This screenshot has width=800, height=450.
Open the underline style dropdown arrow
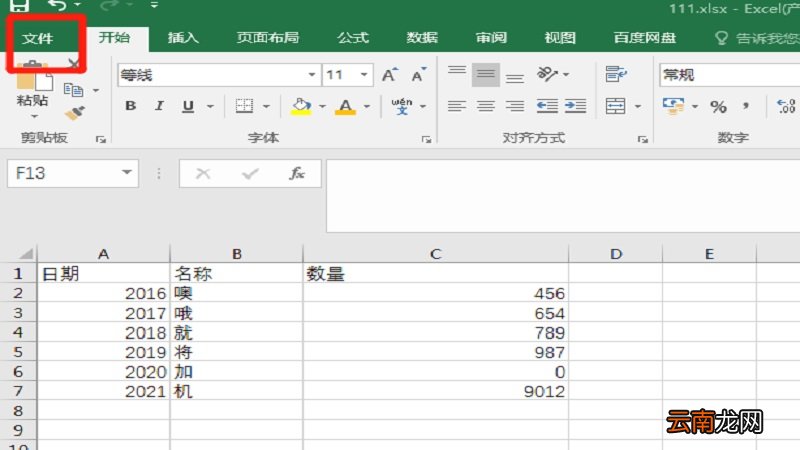coord(210,107)
